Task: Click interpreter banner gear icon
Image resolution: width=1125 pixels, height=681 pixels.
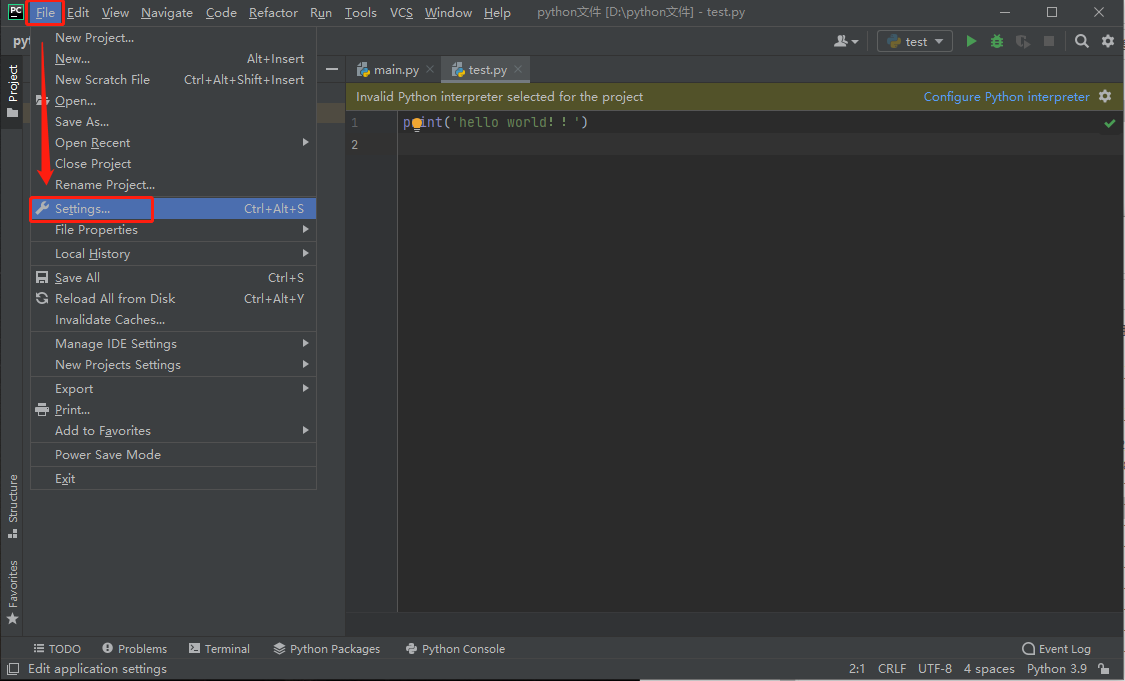Action: pos(1105,96)
